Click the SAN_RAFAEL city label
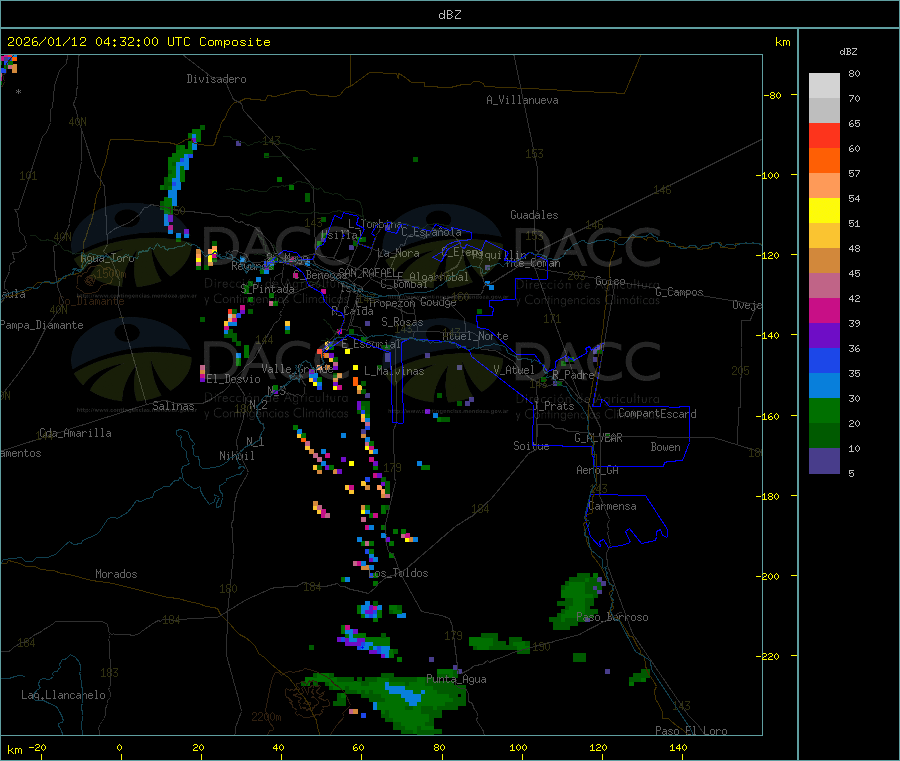Screen dimensions: 900x761 pyautogui.click(x=367, y=272)
